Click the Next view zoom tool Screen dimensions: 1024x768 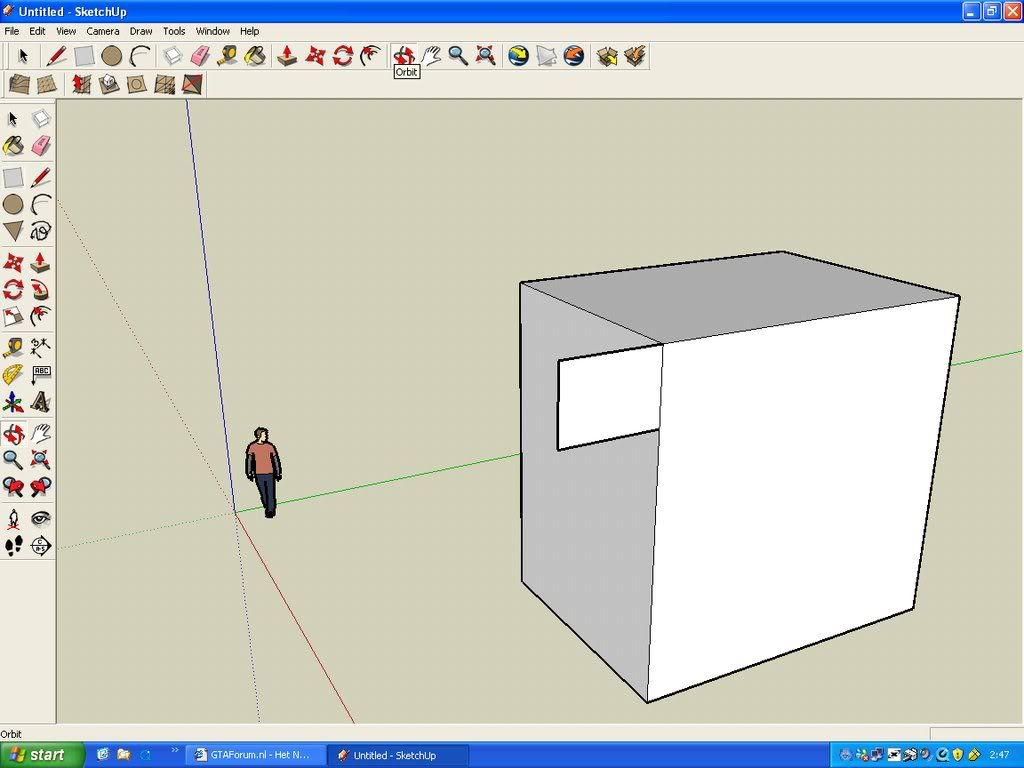40,487
